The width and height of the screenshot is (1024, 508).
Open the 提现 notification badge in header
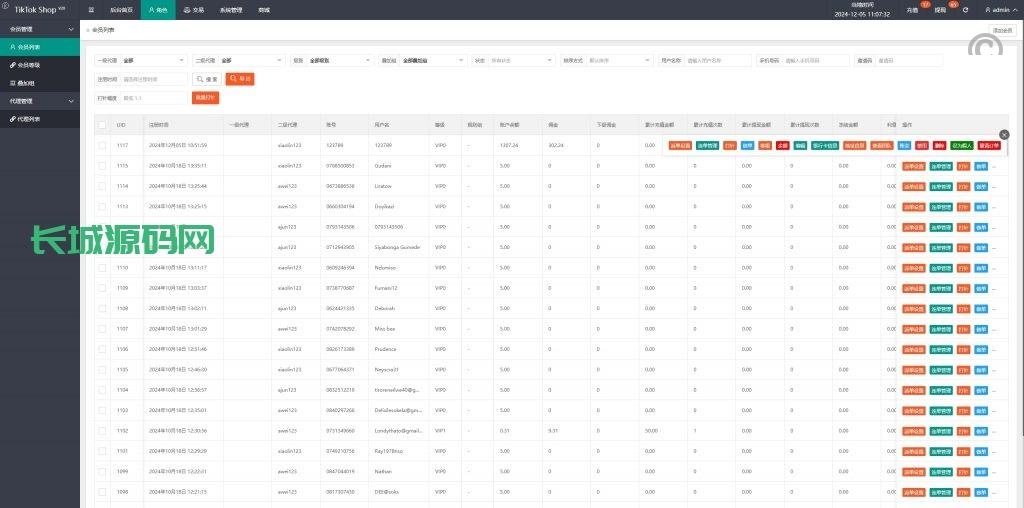click(941, 9)
